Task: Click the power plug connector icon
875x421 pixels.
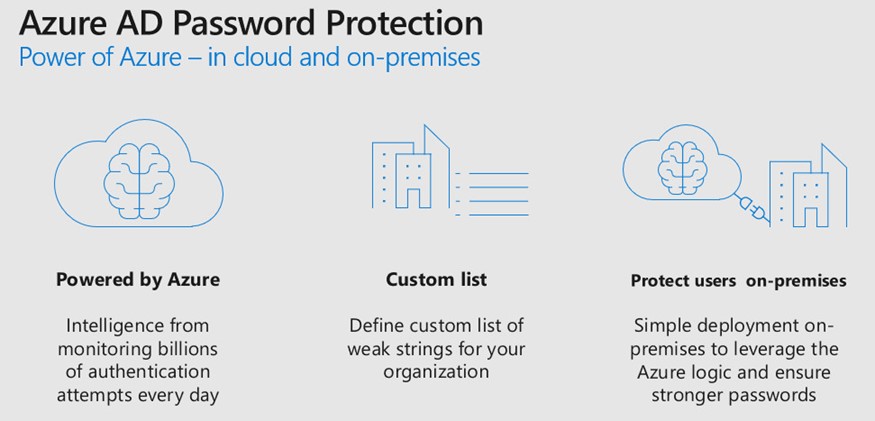Action: (751, 209)
